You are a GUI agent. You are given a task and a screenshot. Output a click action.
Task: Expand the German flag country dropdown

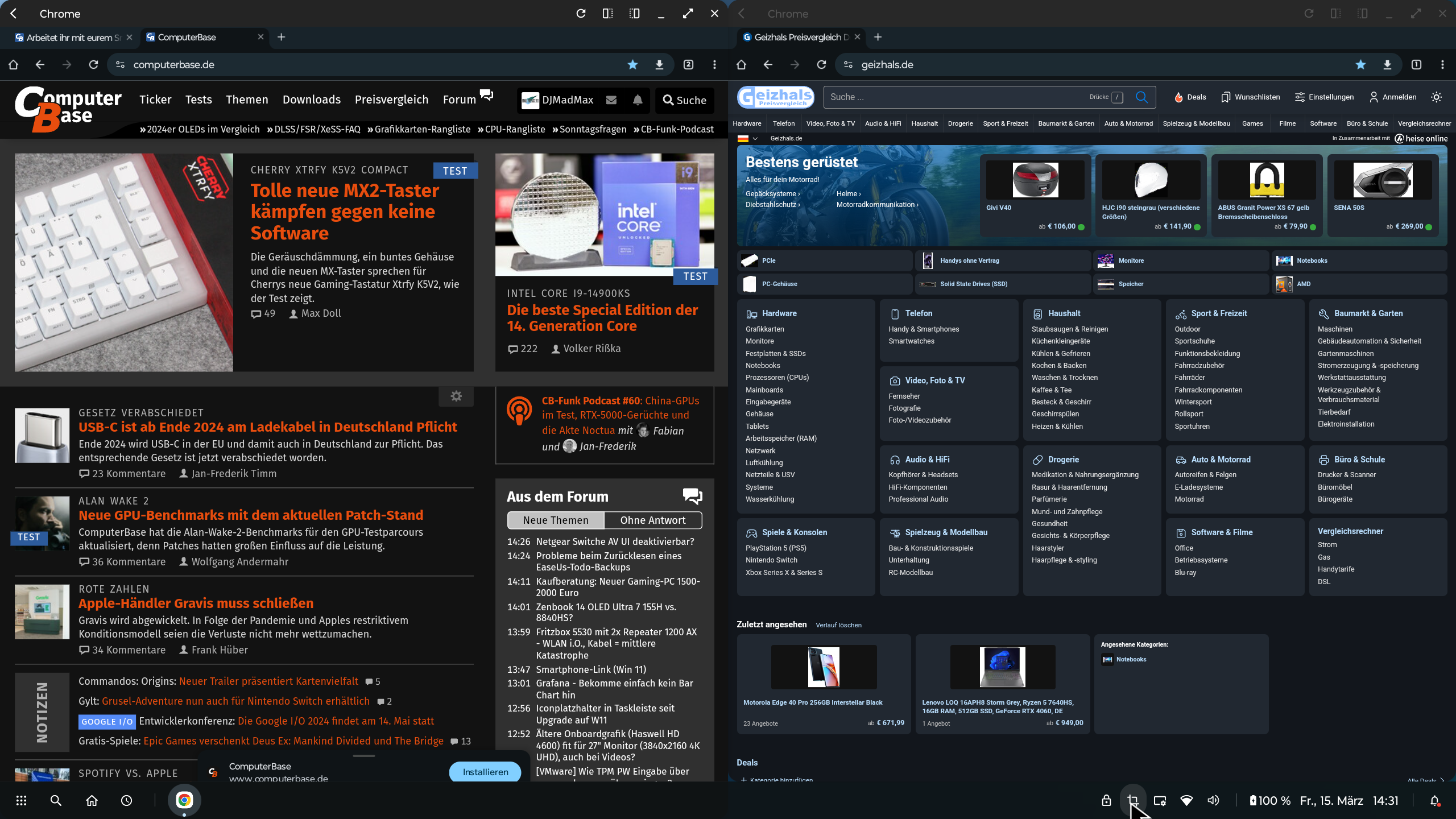(x=748, y=138)
